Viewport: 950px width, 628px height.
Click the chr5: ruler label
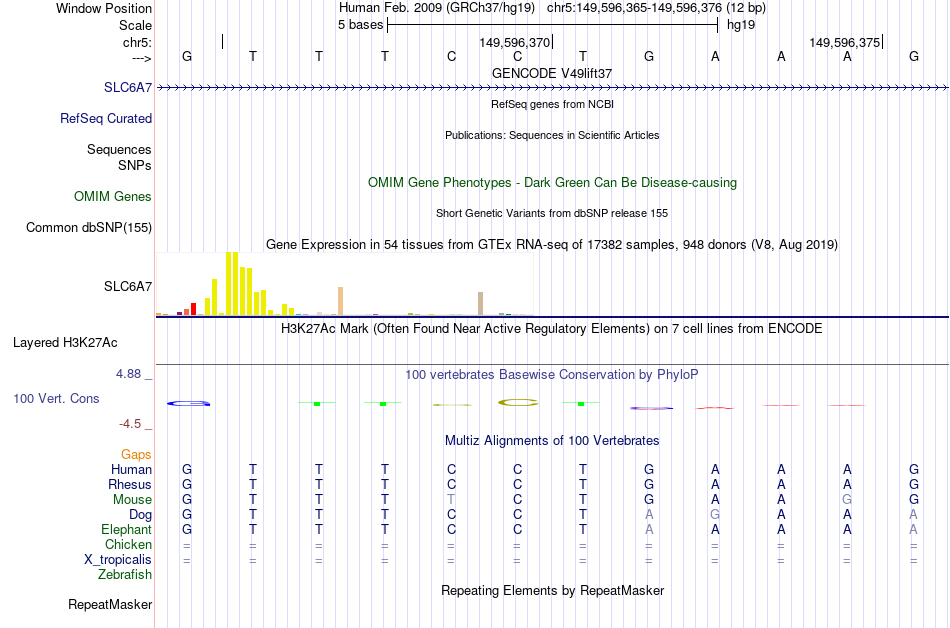tap(137, 42)
